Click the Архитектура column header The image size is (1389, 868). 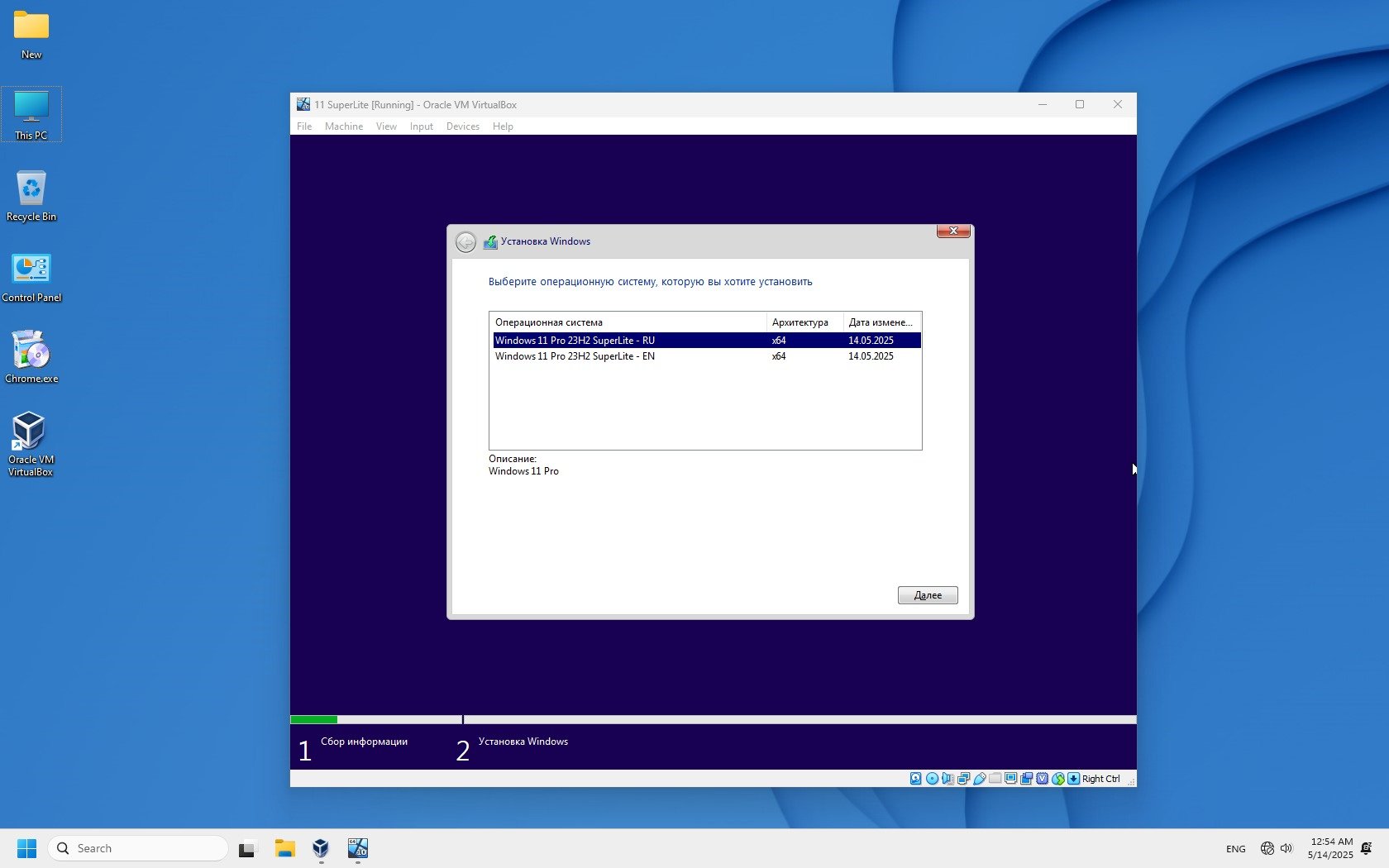[x=800, y=322]
